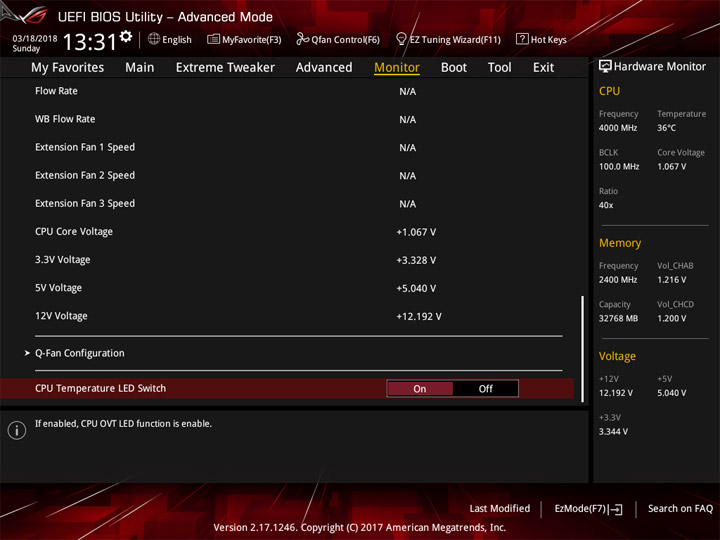This screenshot has width=720, height=540.
Task: Click memory capacity 32768 MB value
Action: pos(618,318)
